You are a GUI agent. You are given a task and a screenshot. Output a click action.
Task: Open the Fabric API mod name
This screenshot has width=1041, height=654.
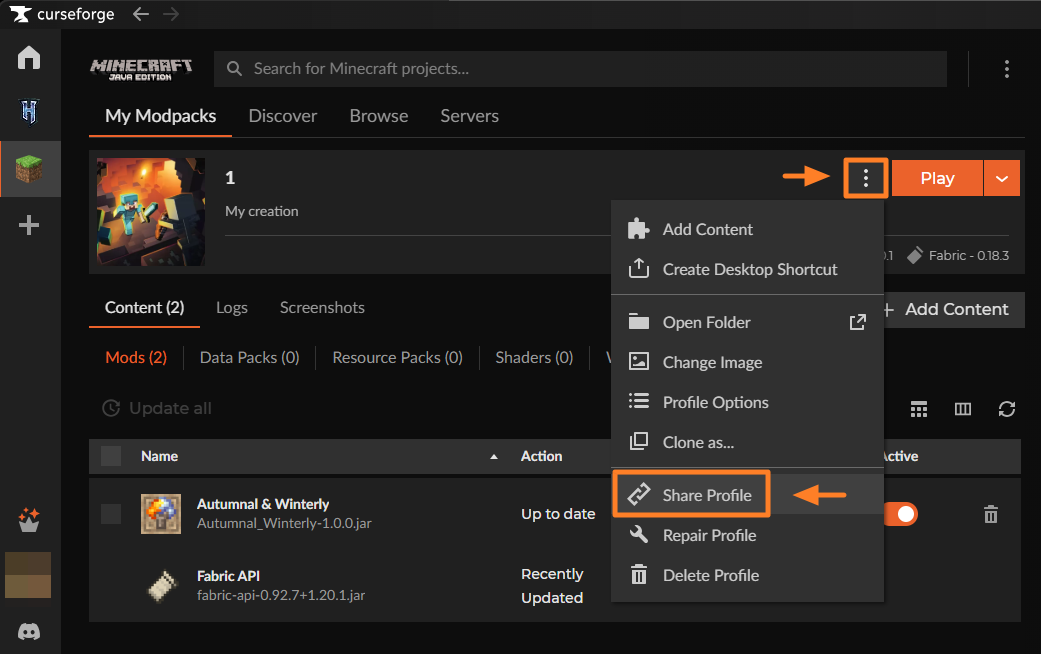pos(228,576)
